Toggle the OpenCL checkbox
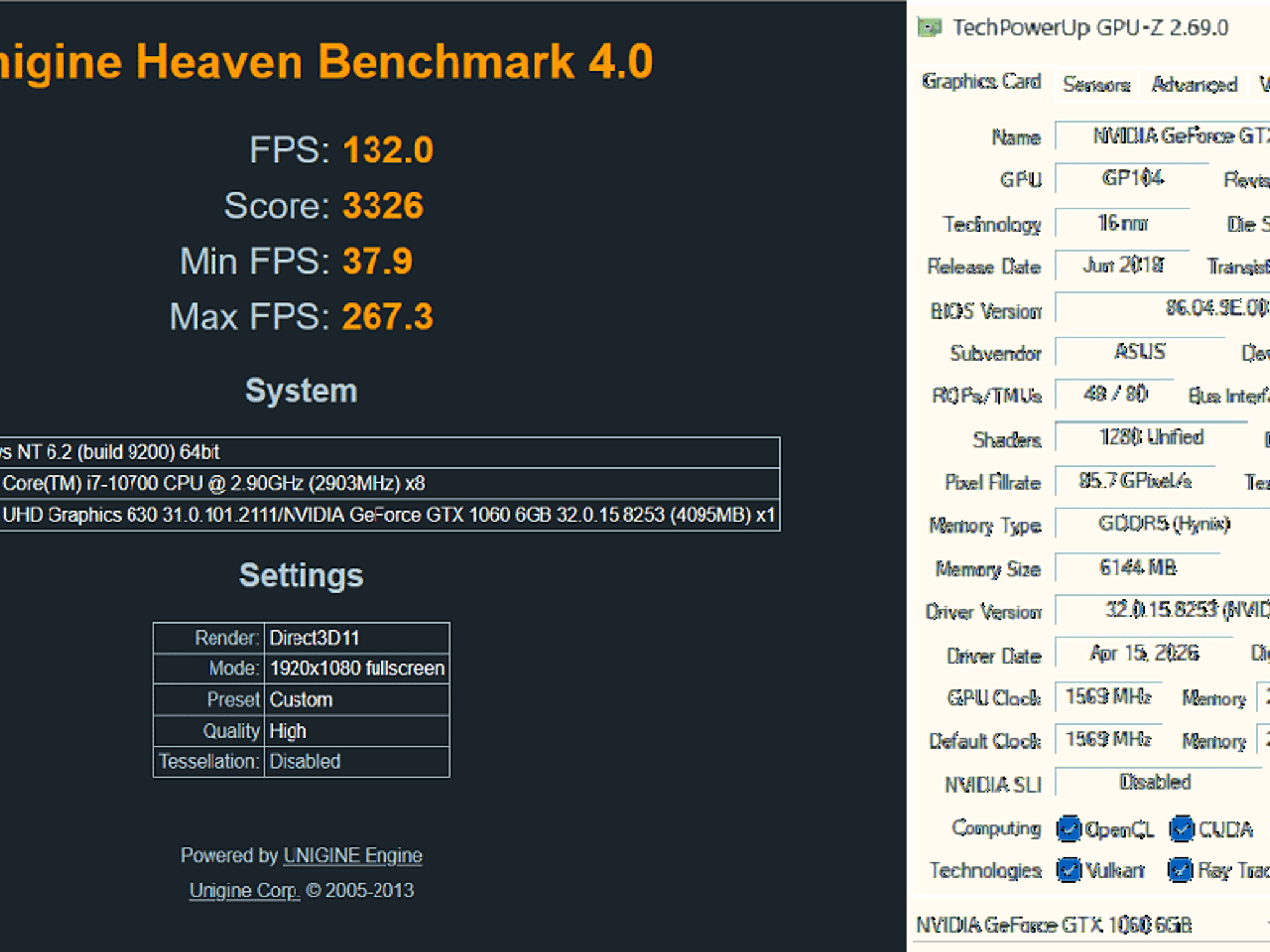Viewport: 1270px width, 952px height. click(x=1068, y=829)
